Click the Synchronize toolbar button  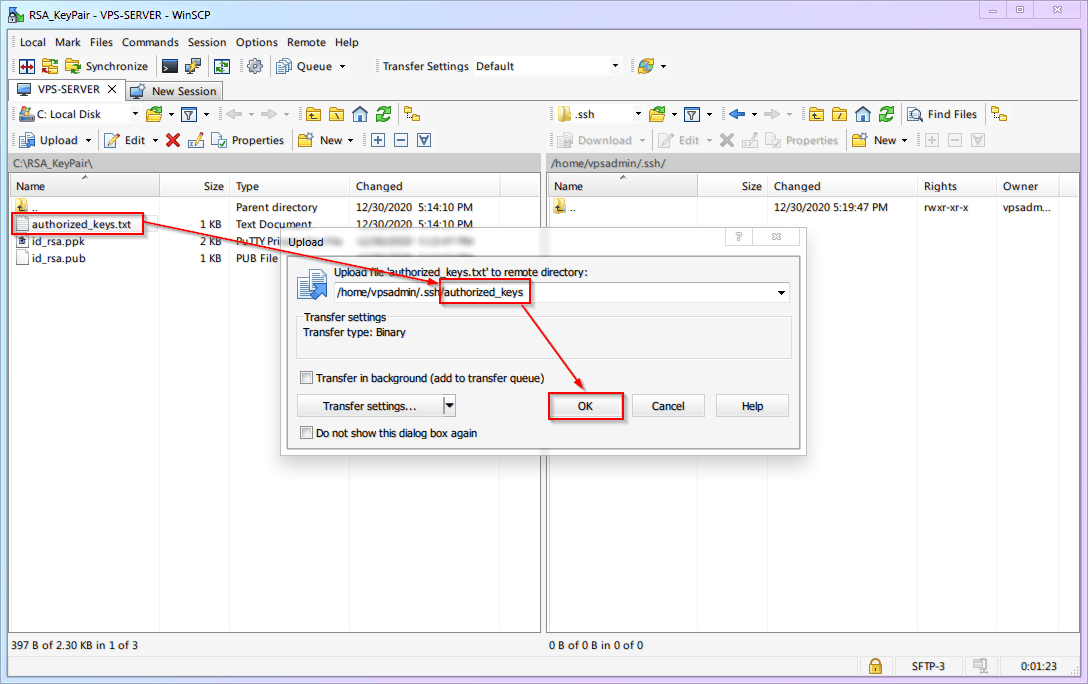click(106, 66)
